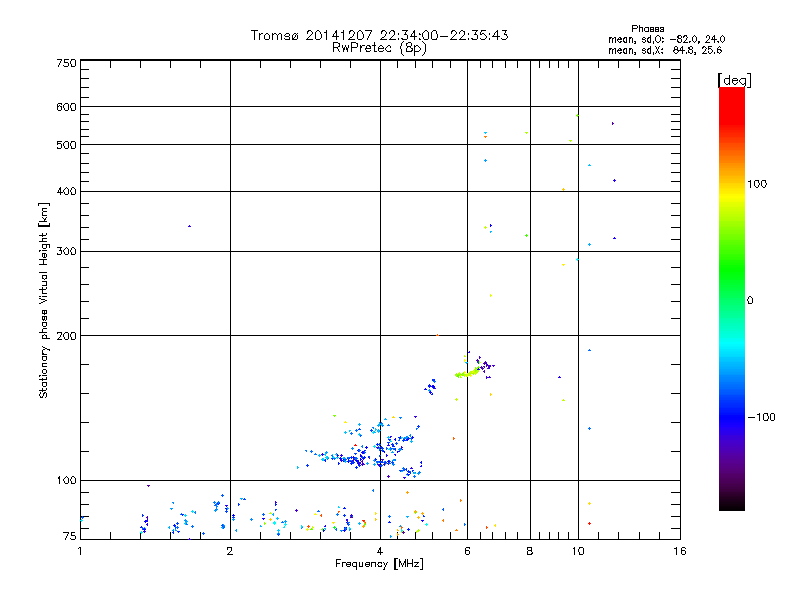
Task: Click the phase colorbar scale
Action: (x=732, y=298)
